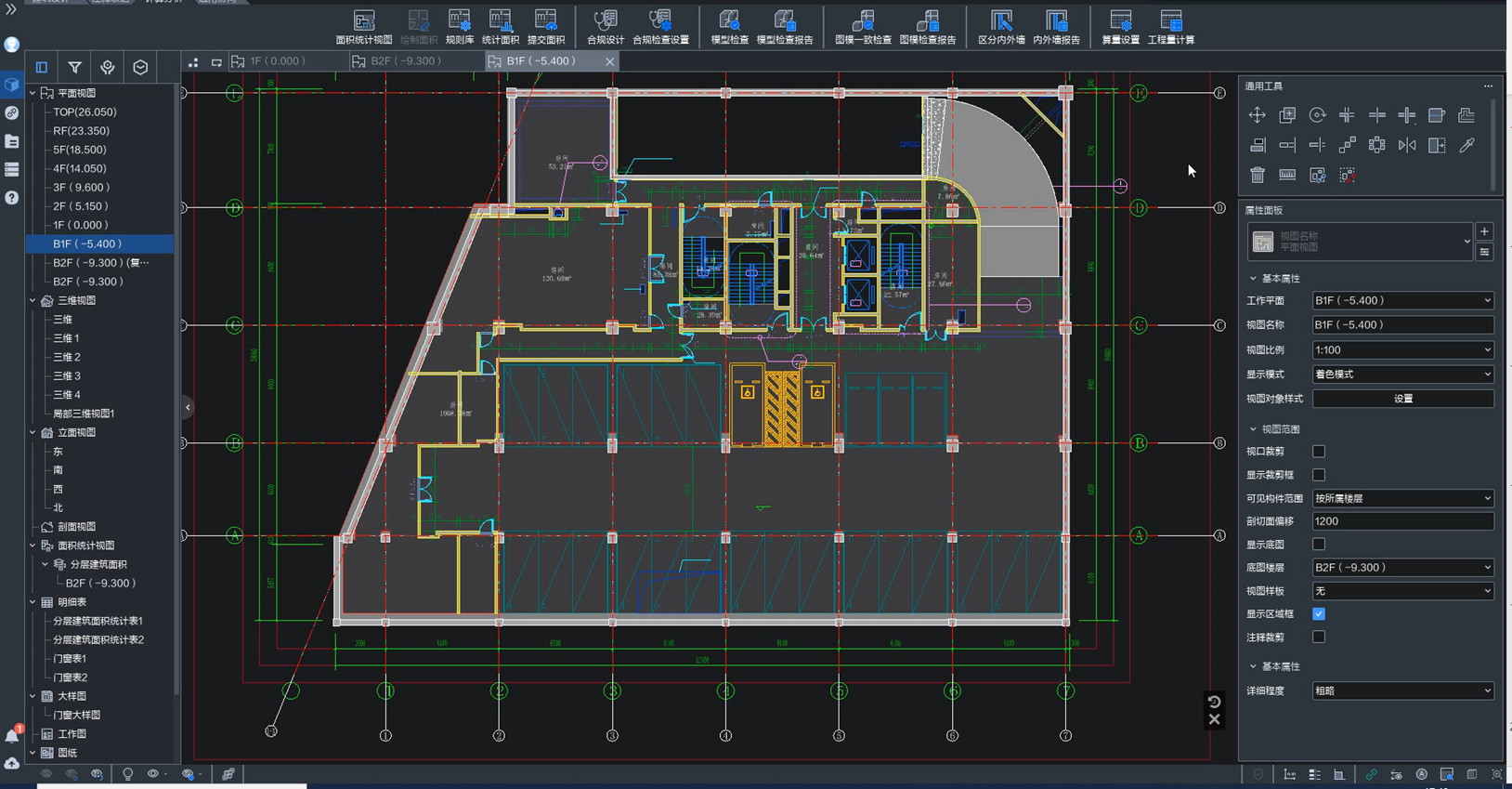Toggle 显示底图 checkbox
This screenshot has height=789, width=1512.
point(1319,545)
